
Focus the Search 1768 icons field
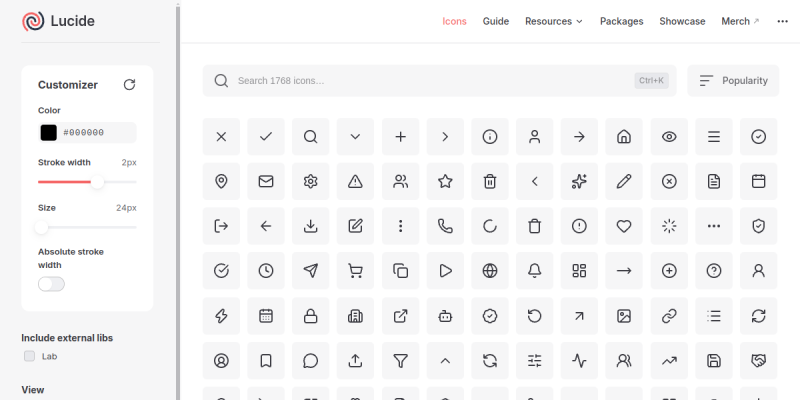coord(439,81)
